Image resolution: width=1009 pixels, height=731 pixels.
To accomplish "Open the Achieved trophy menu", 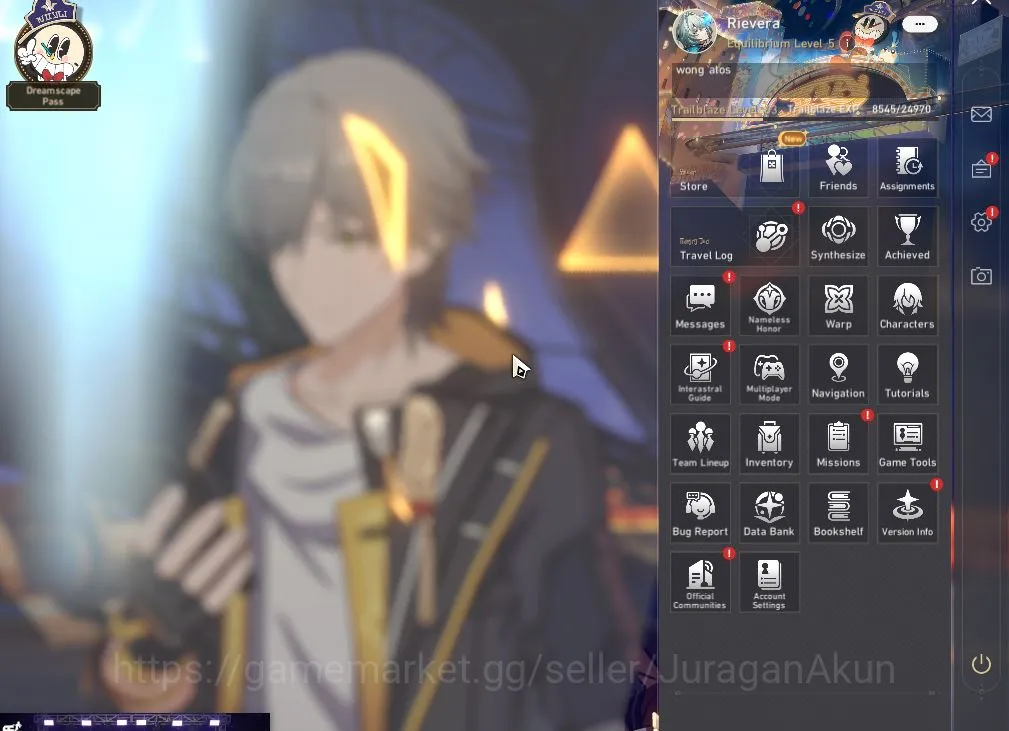I will coord(907,236).
